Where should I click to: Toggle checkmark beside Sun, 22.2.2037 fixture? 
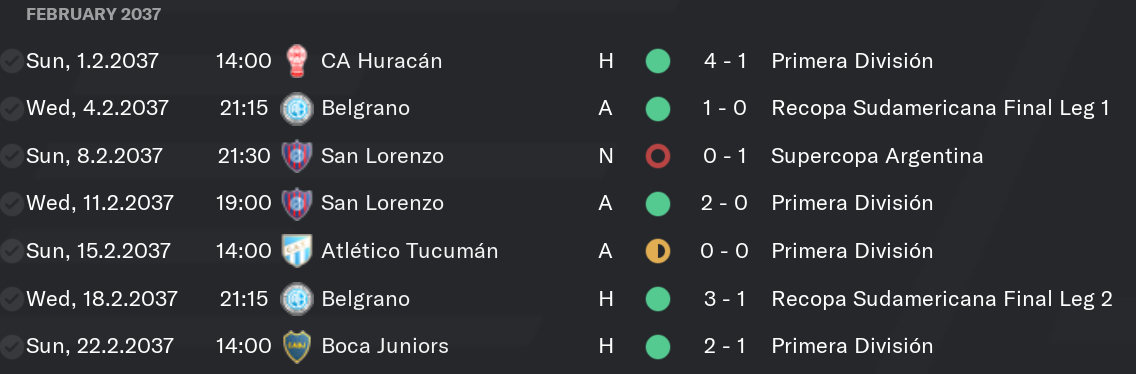click(x=11, y=346)
